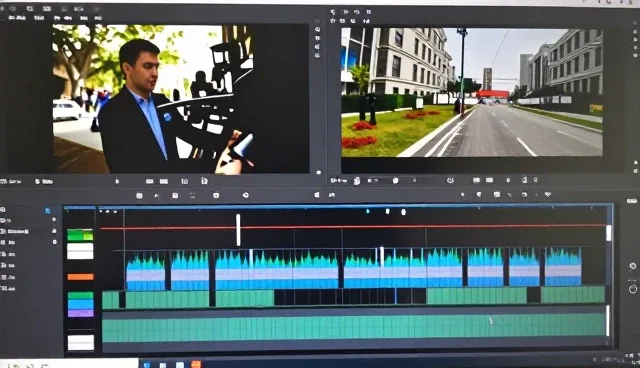Click the white end handle of the bottom green track

click(x=608, y=320)
